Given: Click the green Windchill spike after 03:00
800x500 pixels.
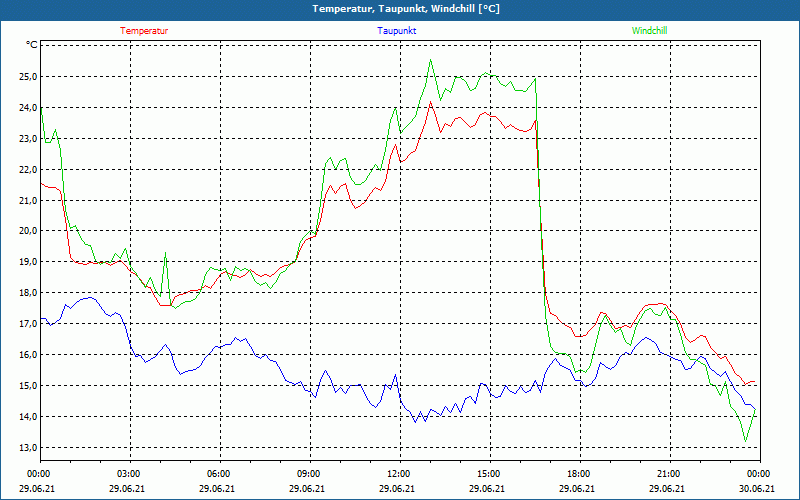Looking at the screenshot, I should click(165, 252).
